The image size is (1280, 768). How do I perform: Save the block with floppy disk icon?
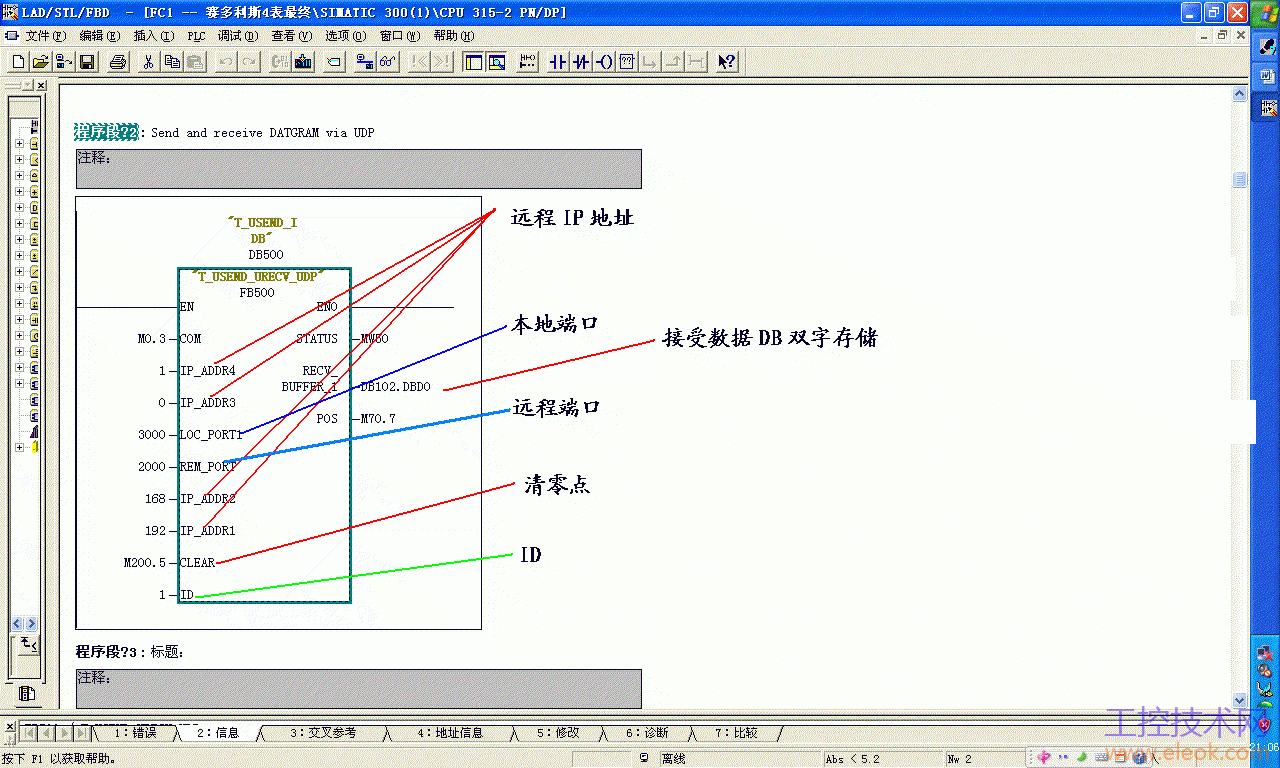(87, 62)
